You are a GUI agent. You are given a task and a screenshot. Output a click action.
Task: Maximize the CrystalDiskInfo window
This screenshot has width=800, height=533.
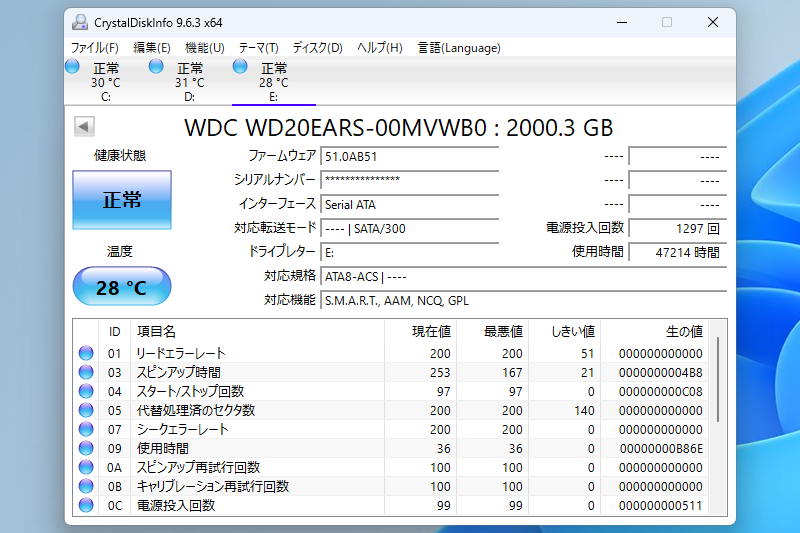click(667, 22)
